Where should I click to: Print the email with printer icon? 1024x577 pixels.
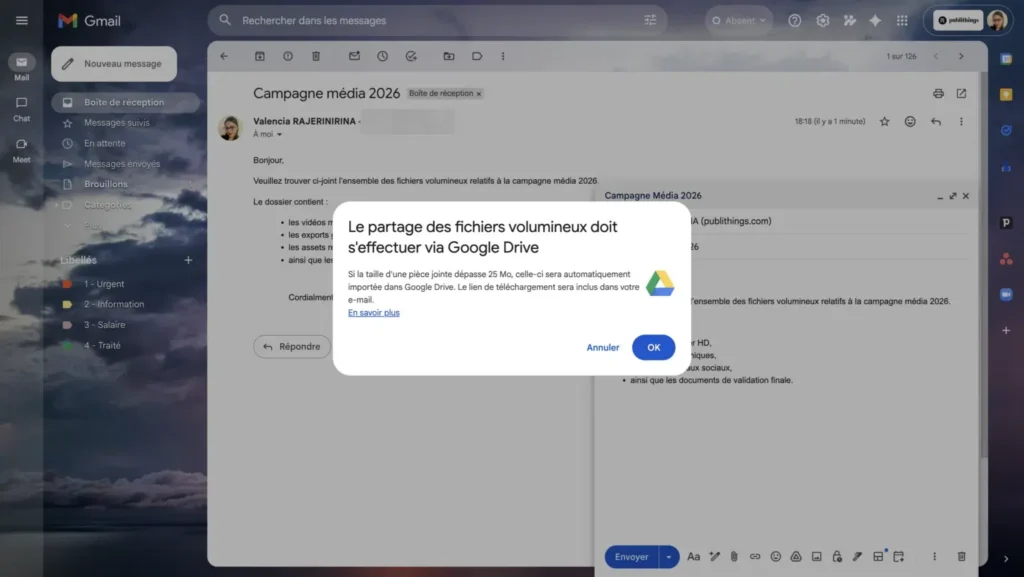[x=938, y=93]
